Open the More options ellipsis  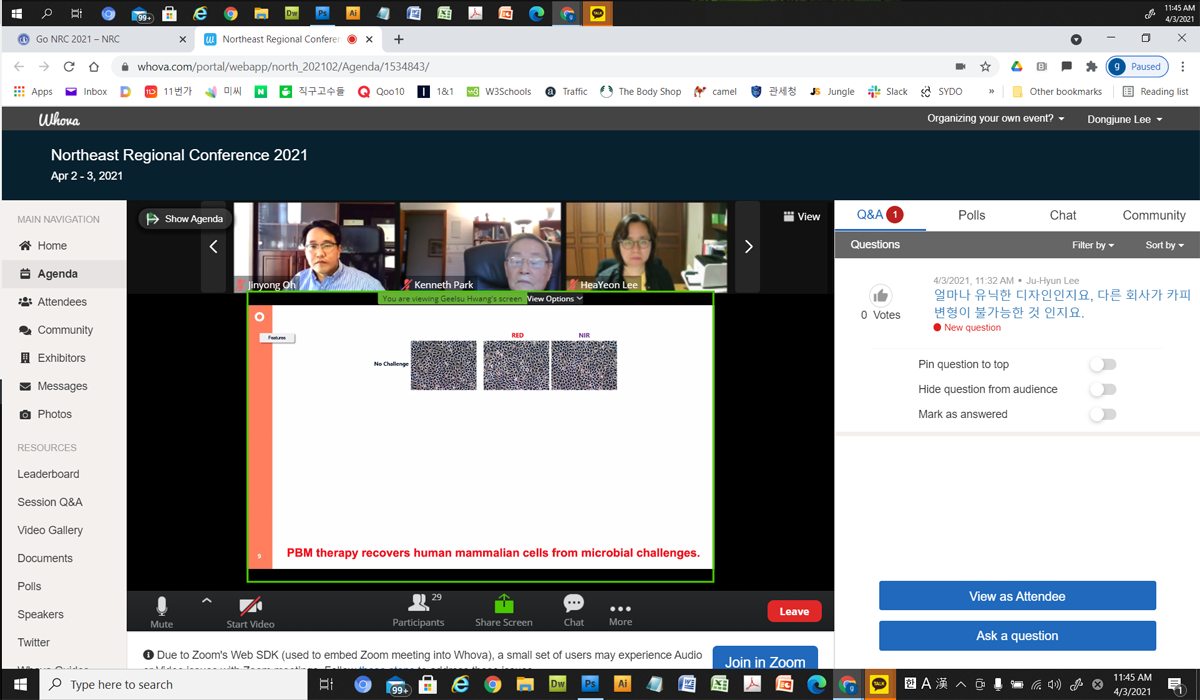point(620,611)
